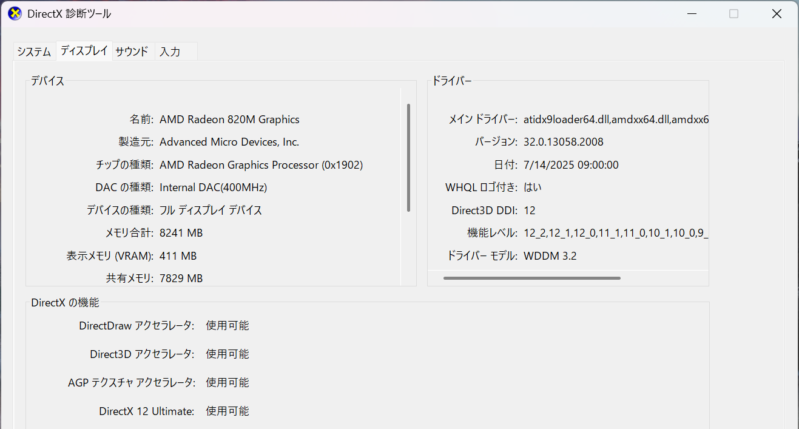Viewport: 799px width, 429px height.
Task: Open the サウンド tab
Action: click(x=131, y=51)
